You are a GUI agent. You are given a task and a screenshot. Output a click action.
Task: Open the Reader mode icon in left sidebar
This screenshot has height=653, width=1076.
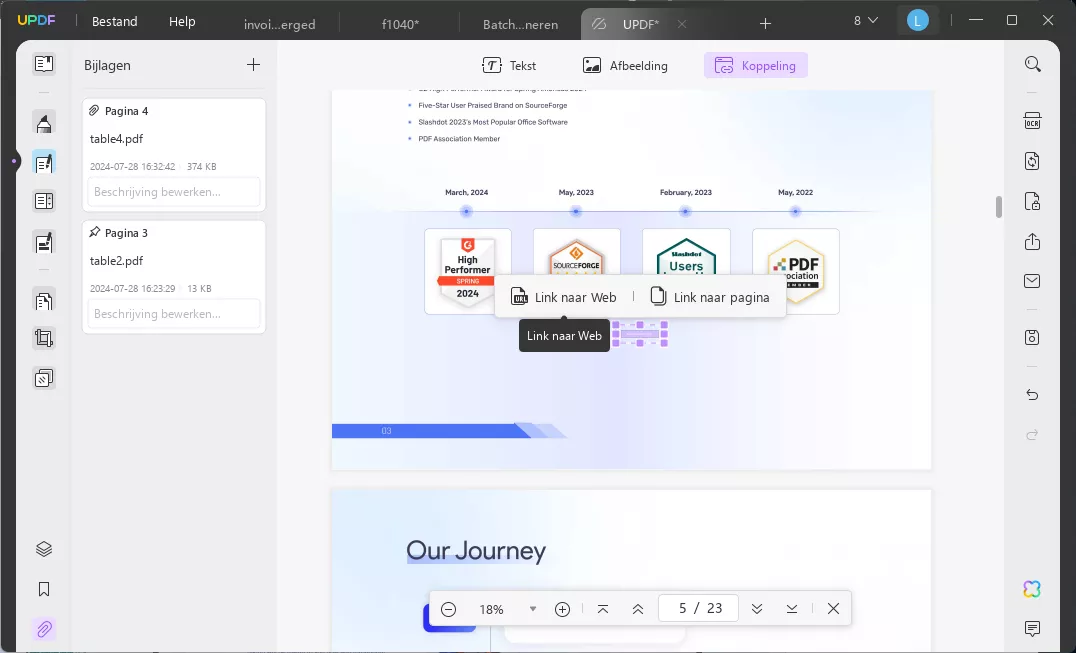pos(44,64)
